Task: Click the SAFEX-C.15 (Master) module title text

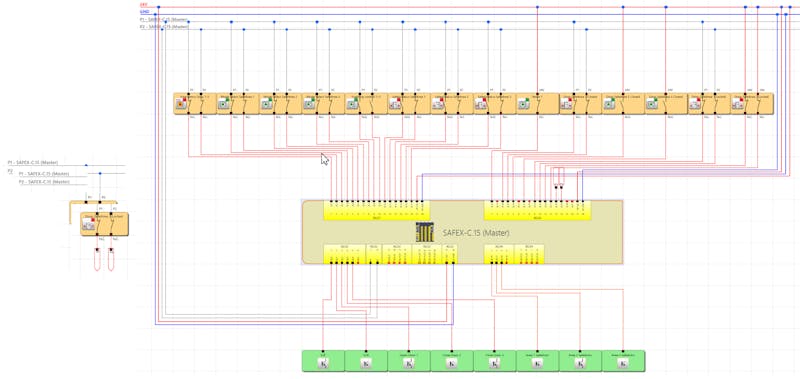Action: [x=476, y=233]
